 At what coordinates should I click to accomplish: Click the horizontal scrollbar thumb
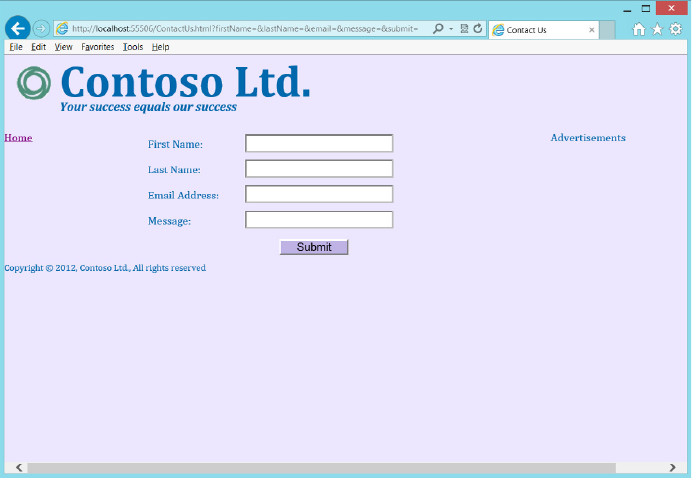(322, 468)
